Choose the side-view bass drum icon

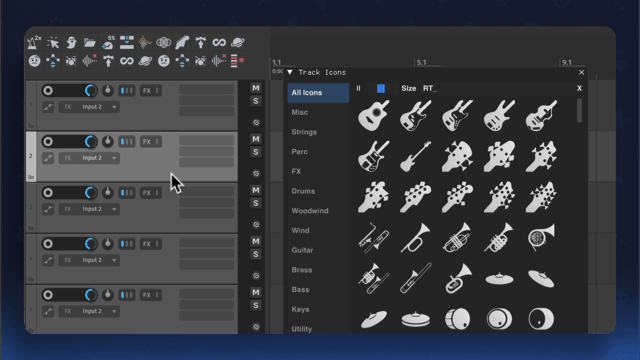[458, 319]
